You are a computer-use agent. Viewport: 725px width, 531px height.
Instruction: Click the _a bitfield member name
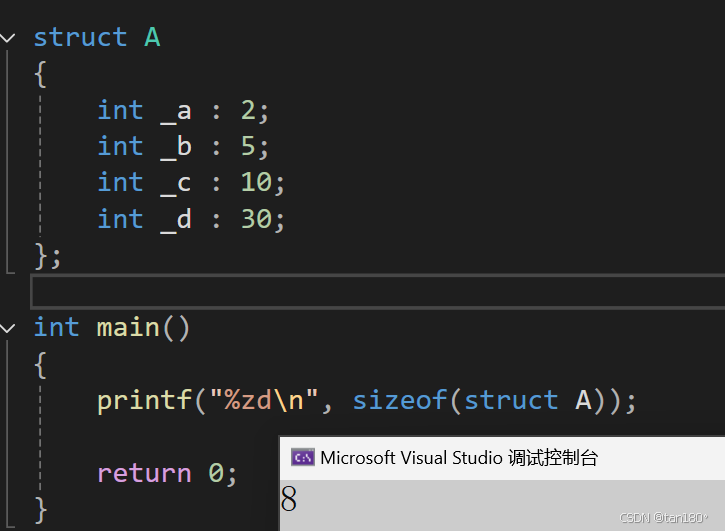point(176,111)
